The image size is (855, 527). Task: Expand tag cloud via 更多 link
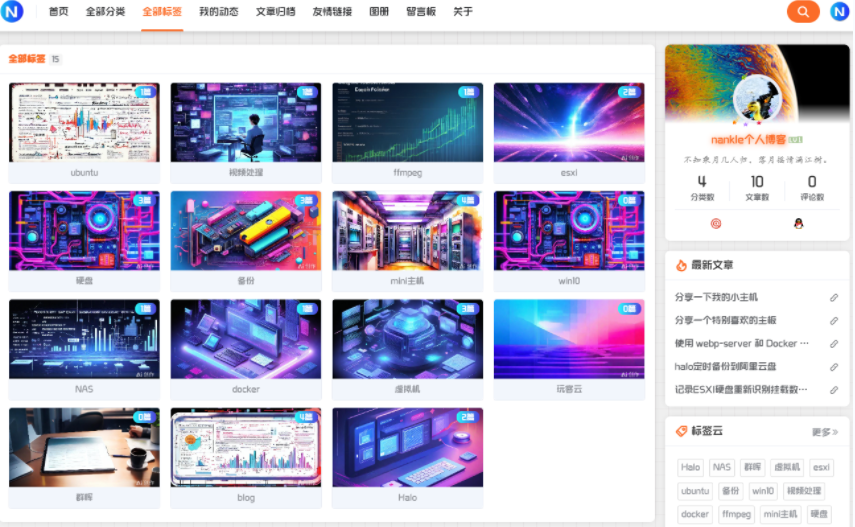coord(824,432)
